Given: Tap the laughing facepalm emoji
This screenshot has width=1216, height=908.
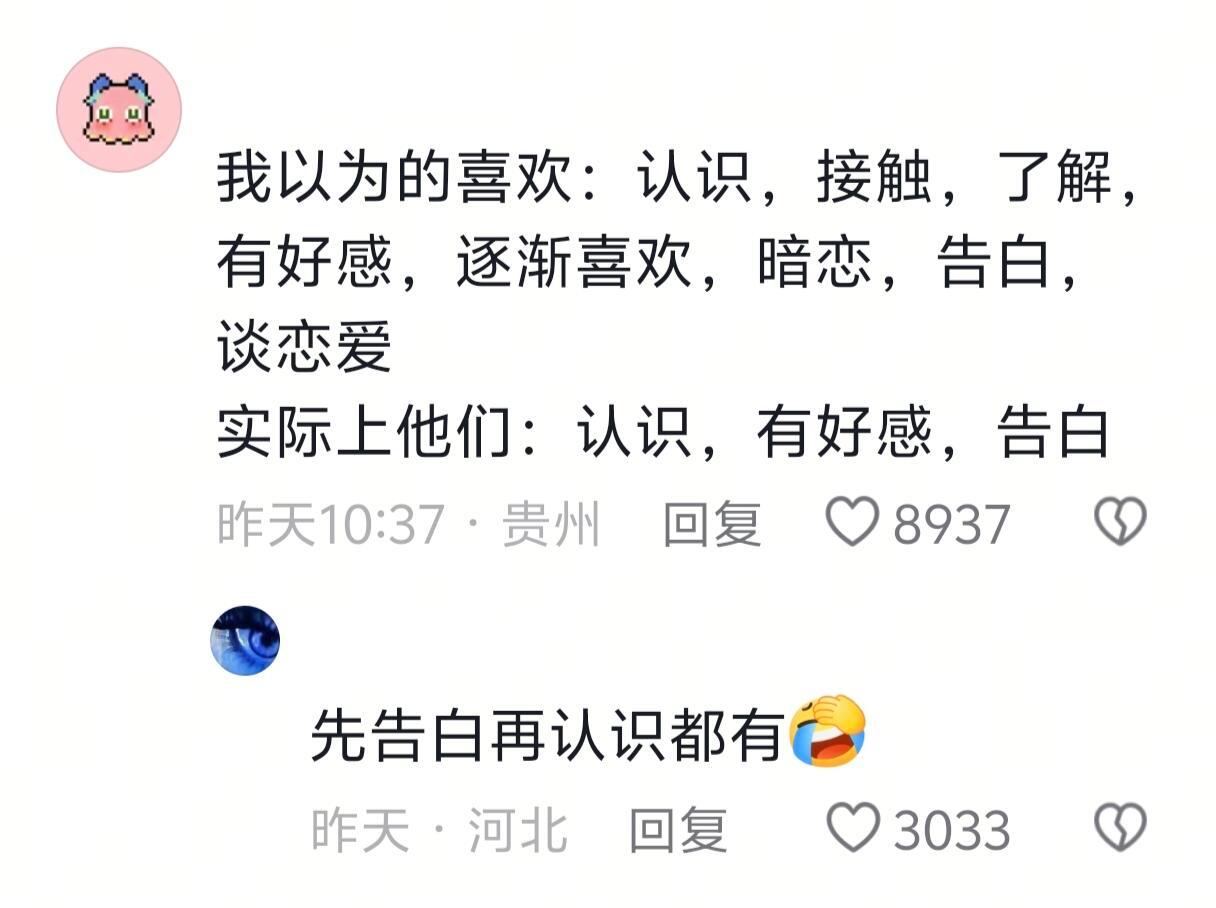Looking at the screenshot, I should (x=827, y=732).
